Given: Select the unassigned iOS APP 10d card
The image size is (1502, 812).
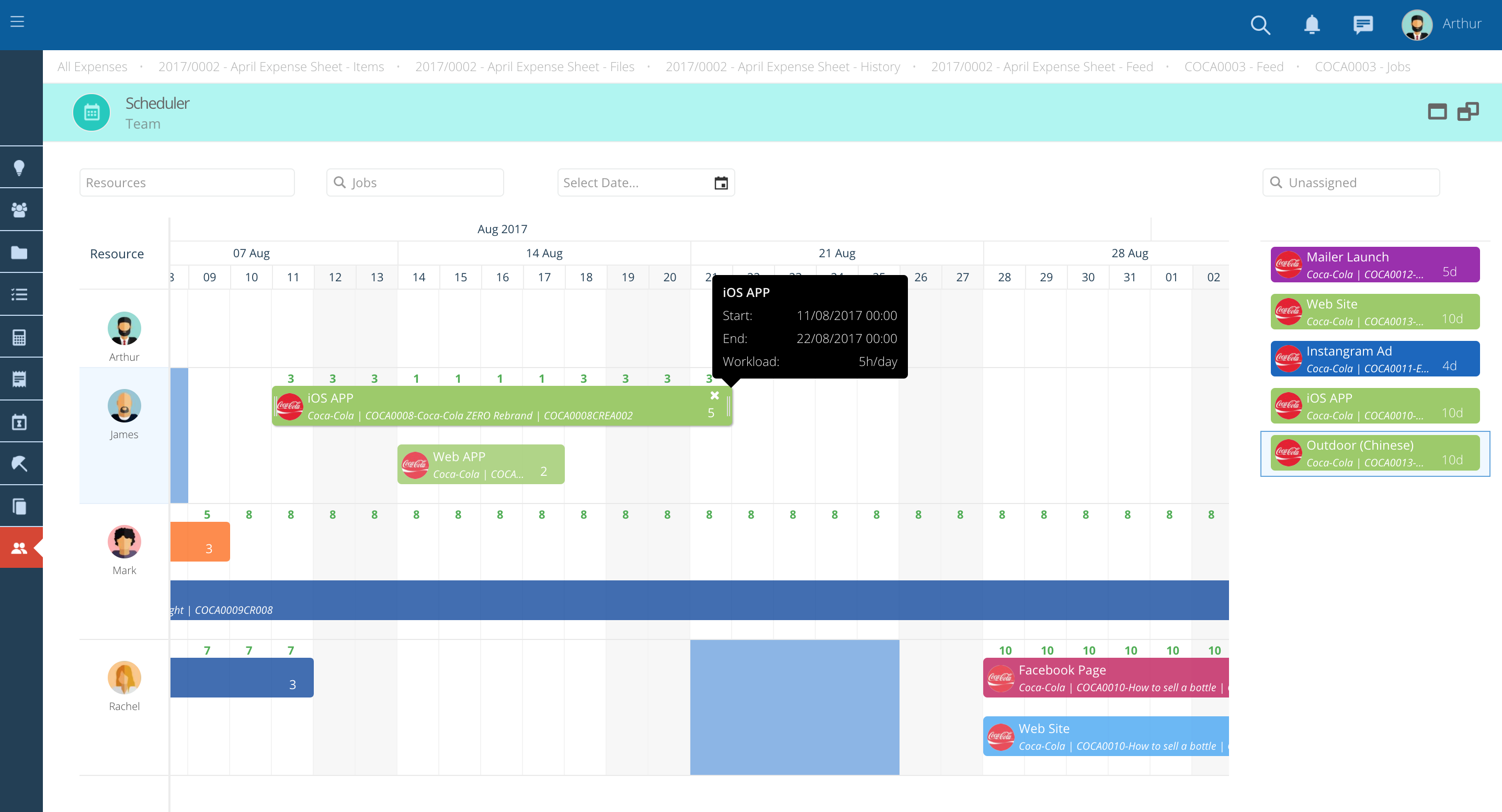Looking at the screenshot, I should [x=1374, y=406].
